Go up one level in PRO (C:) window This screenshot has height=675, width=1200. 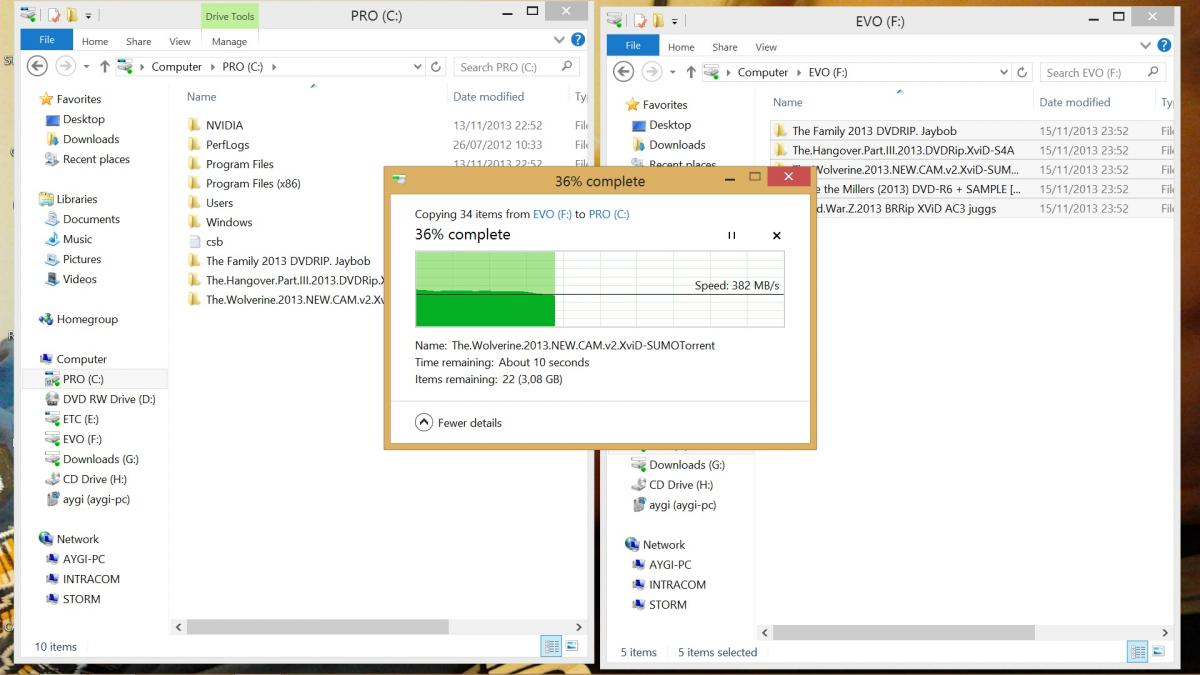(104, 67)
